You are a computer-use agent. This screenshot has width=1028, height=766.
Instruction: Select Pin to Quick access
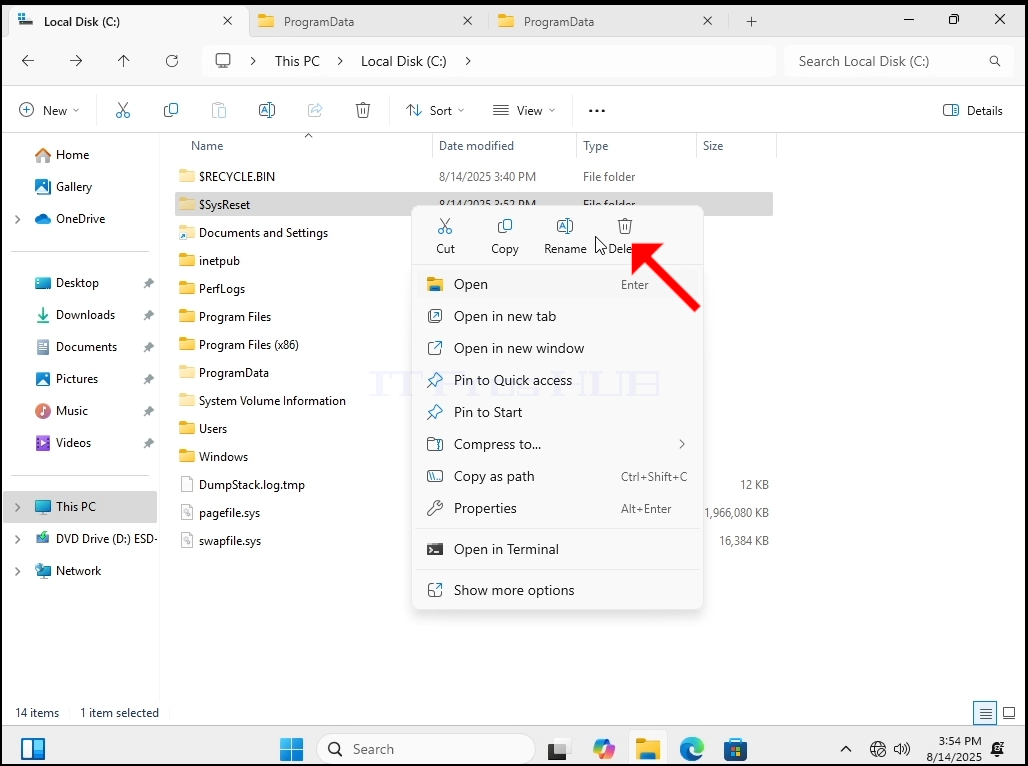(x=557, y=381)
